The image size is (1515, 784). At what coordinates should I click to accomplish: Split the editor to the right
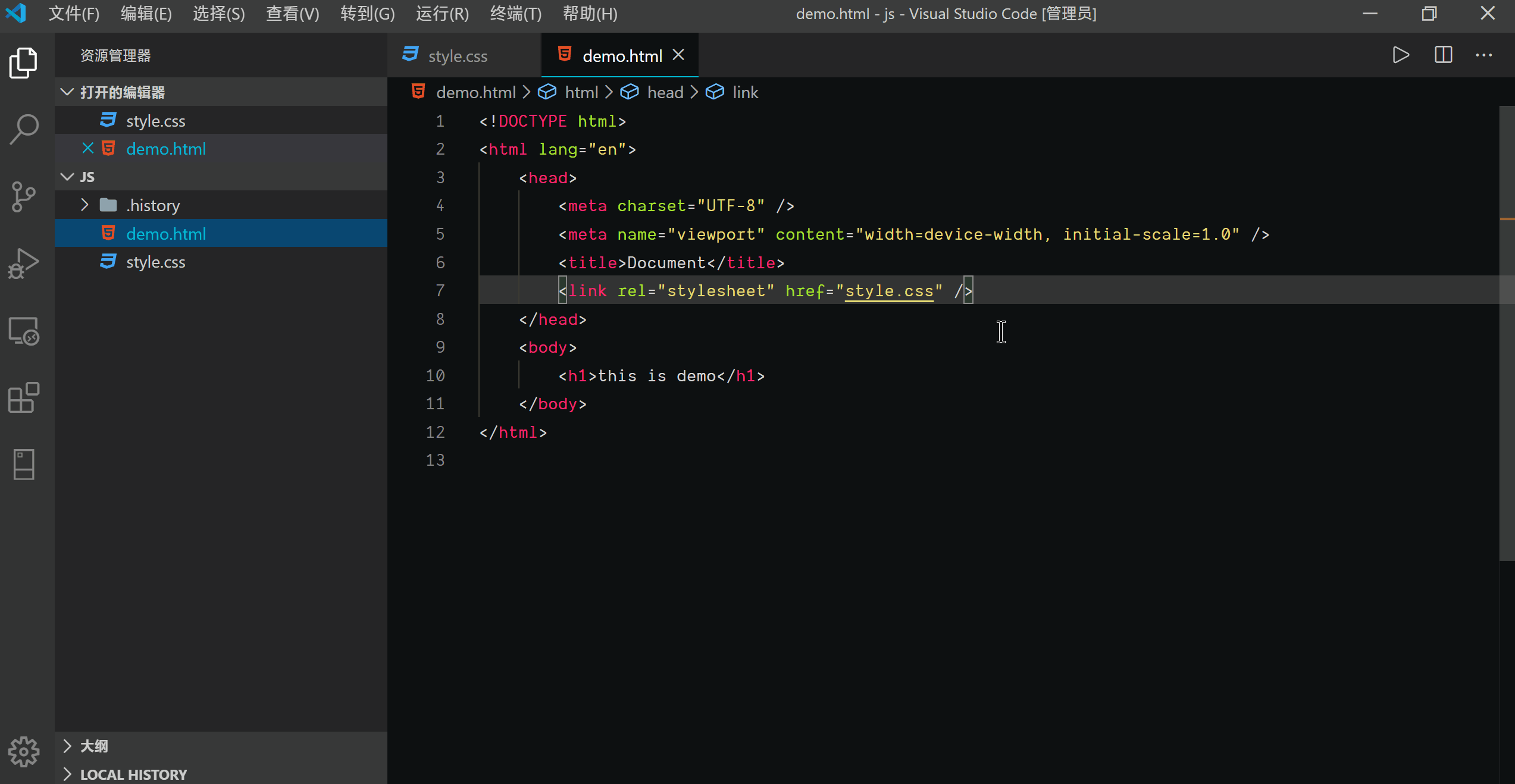(x=1443, y=55)
